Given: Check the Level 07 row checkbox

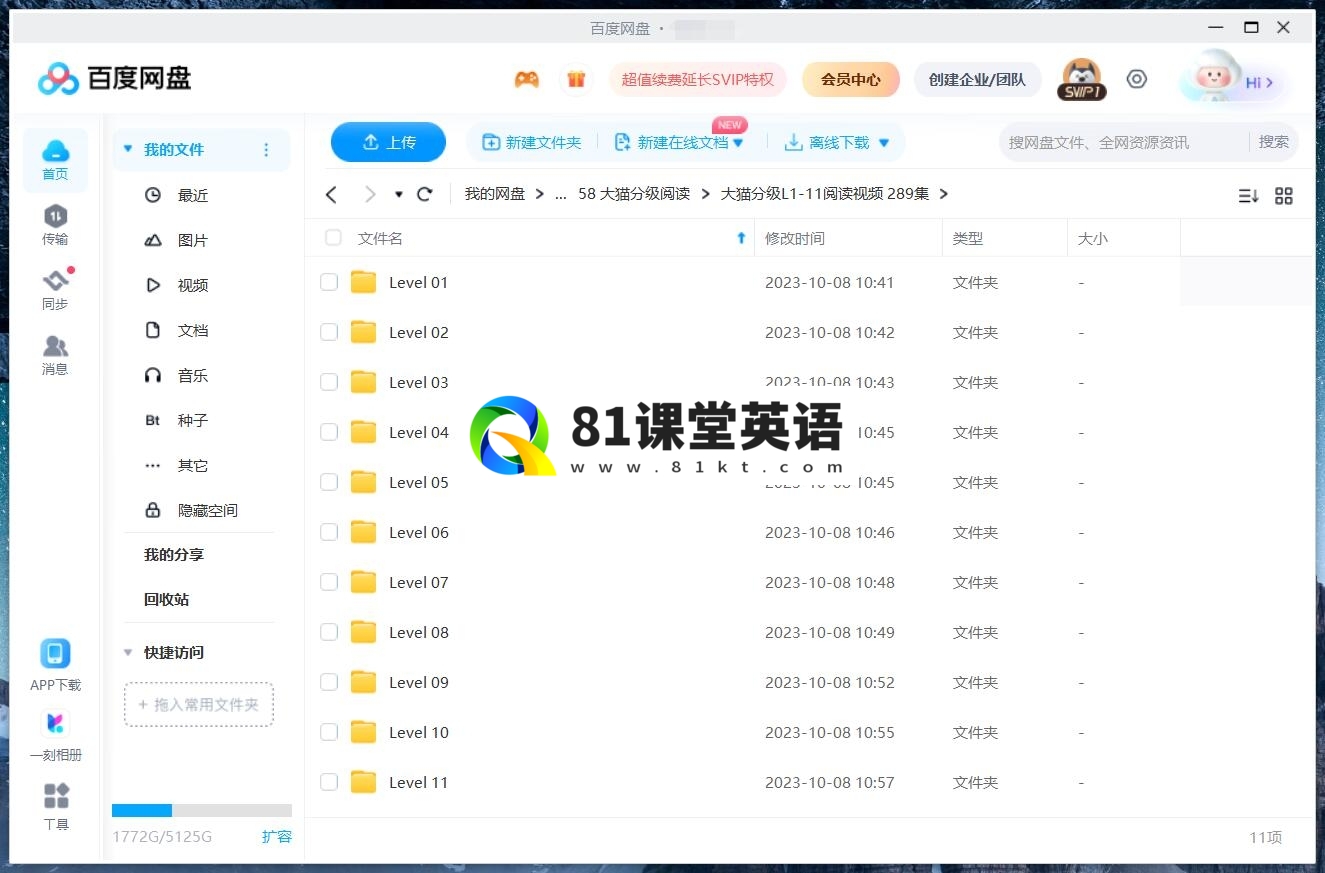Looking at the screenshot, I should pyautogui.click(x=329, y=582).
